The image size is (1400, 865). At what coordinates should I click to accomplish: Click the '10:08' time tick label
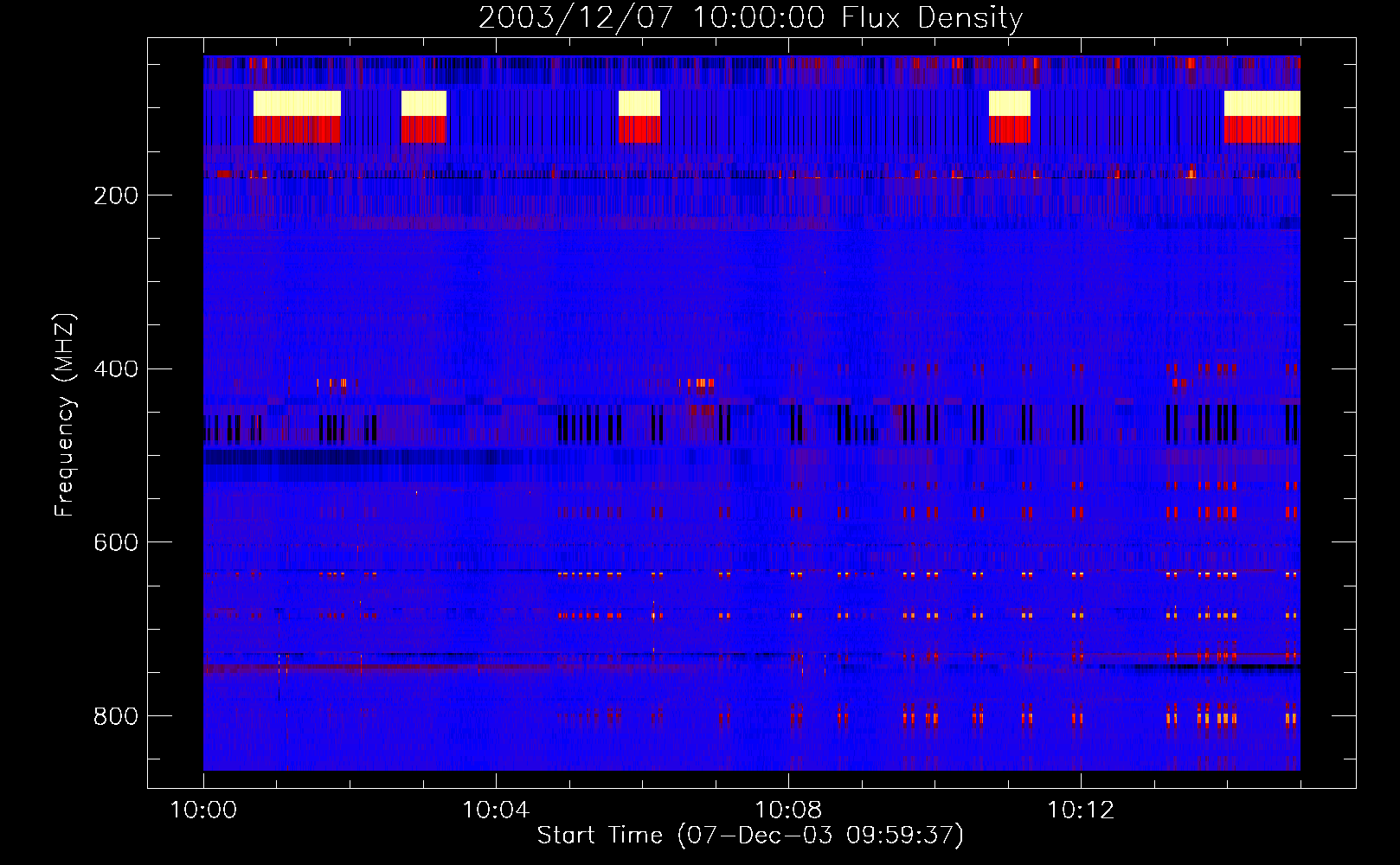point(788,810)
